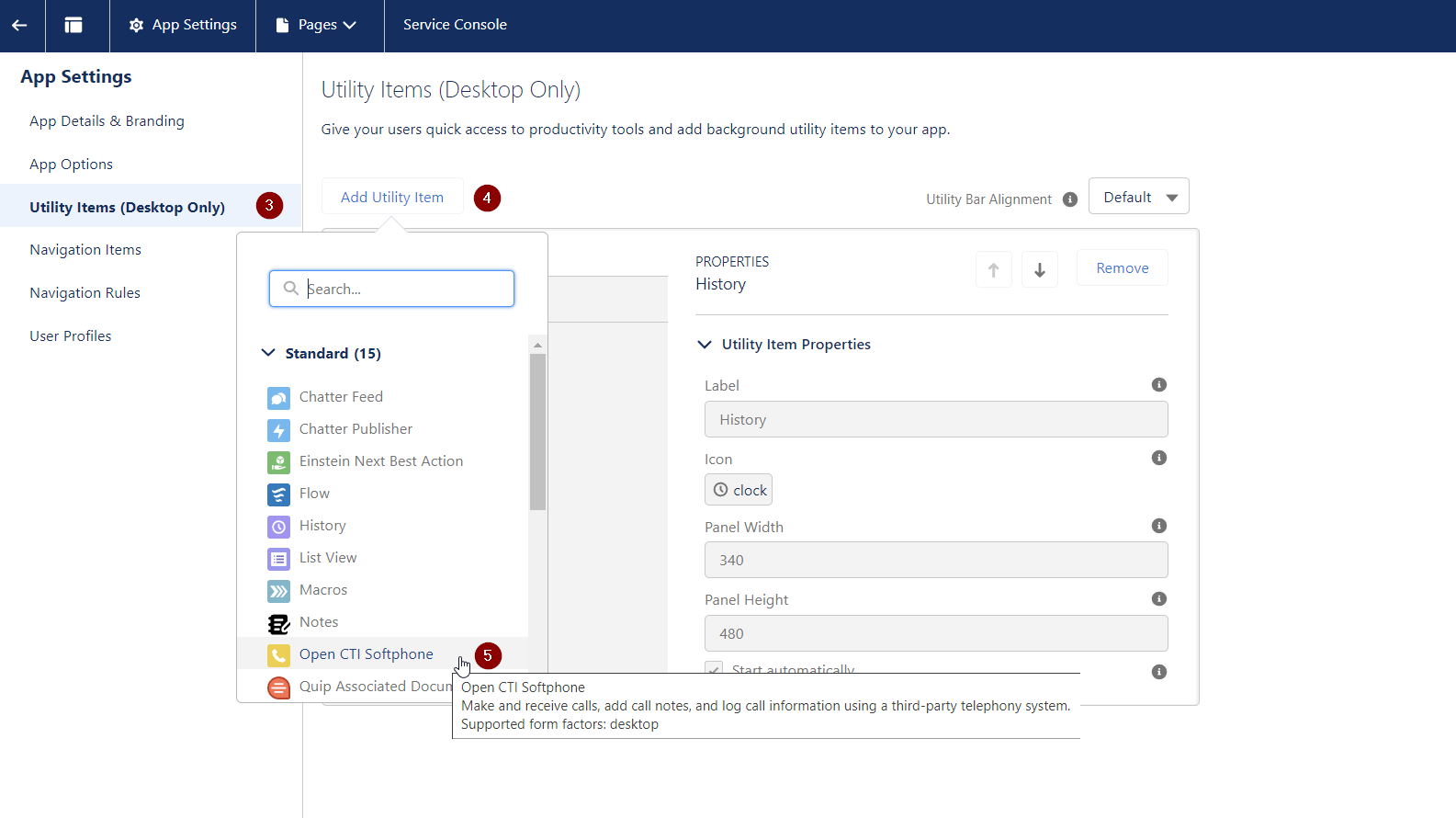Show info tooltip for Panel Width
1456x818 pixels.
point(1159,526)
